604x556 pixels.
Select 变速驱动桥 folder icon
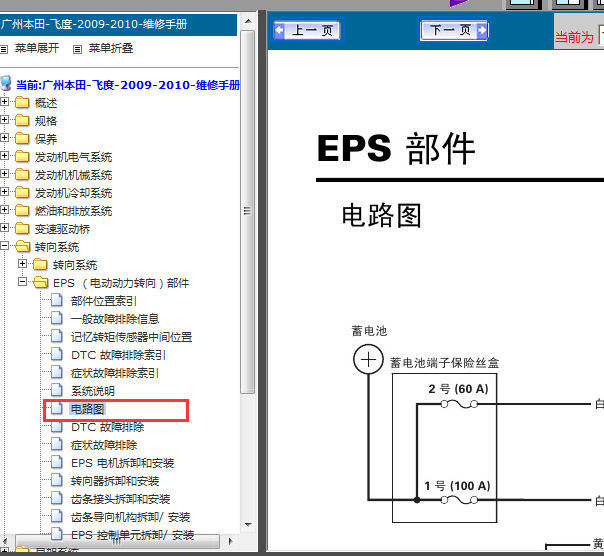22,229
